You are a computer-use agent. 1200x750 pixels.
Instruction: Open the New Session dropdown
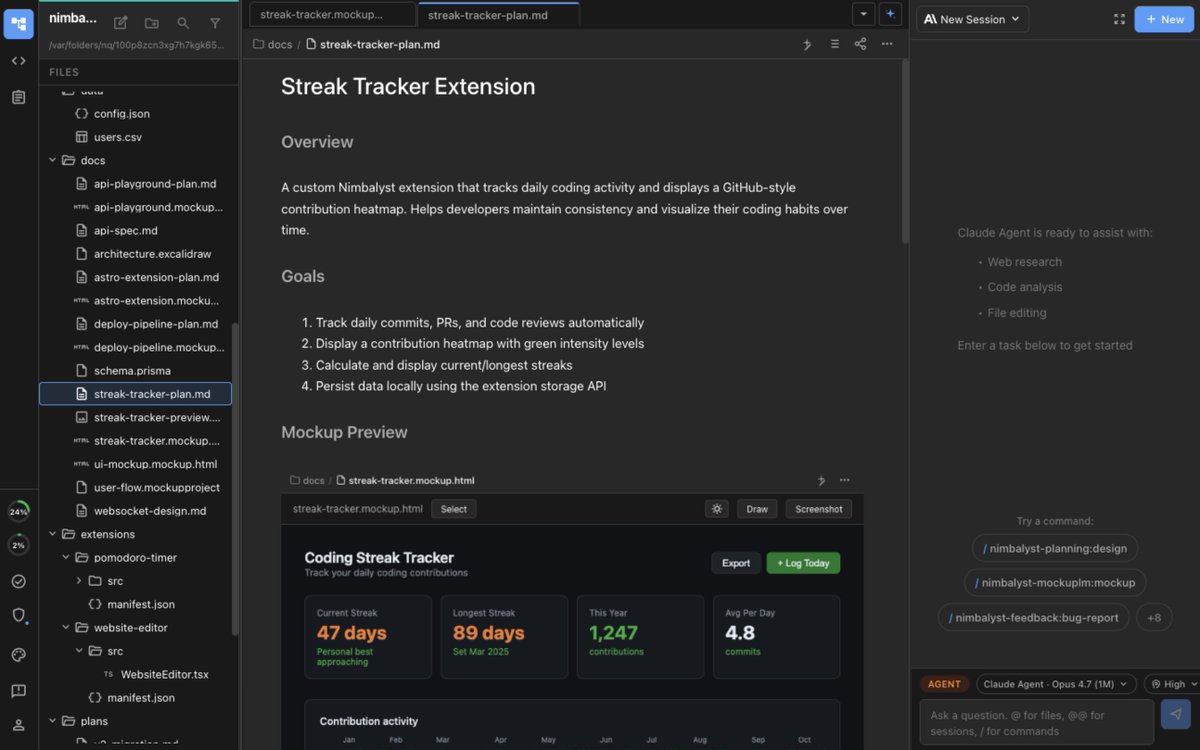point(972,19)
